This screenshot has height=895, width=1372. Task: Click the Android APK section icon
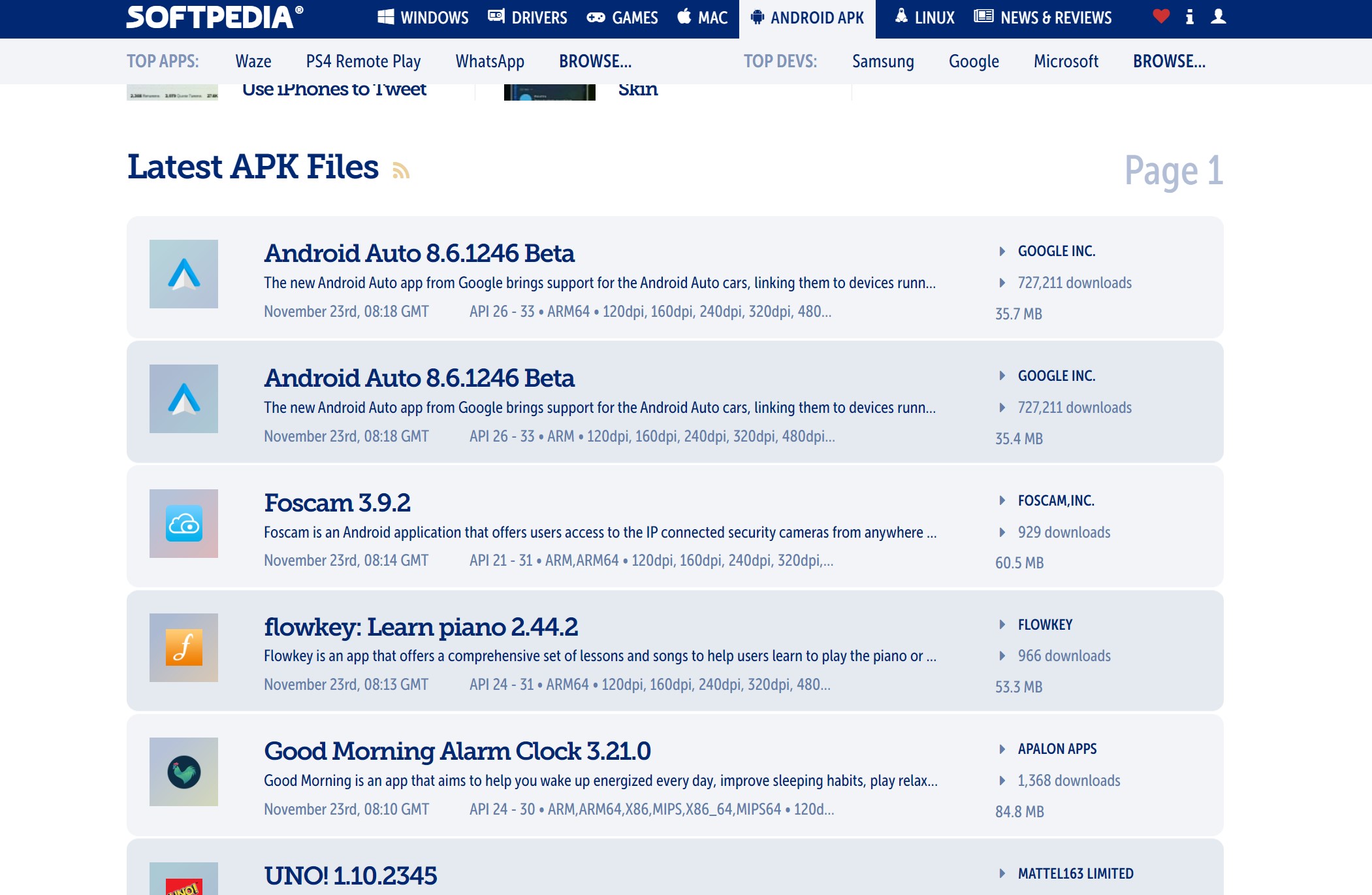click(756, 17)
